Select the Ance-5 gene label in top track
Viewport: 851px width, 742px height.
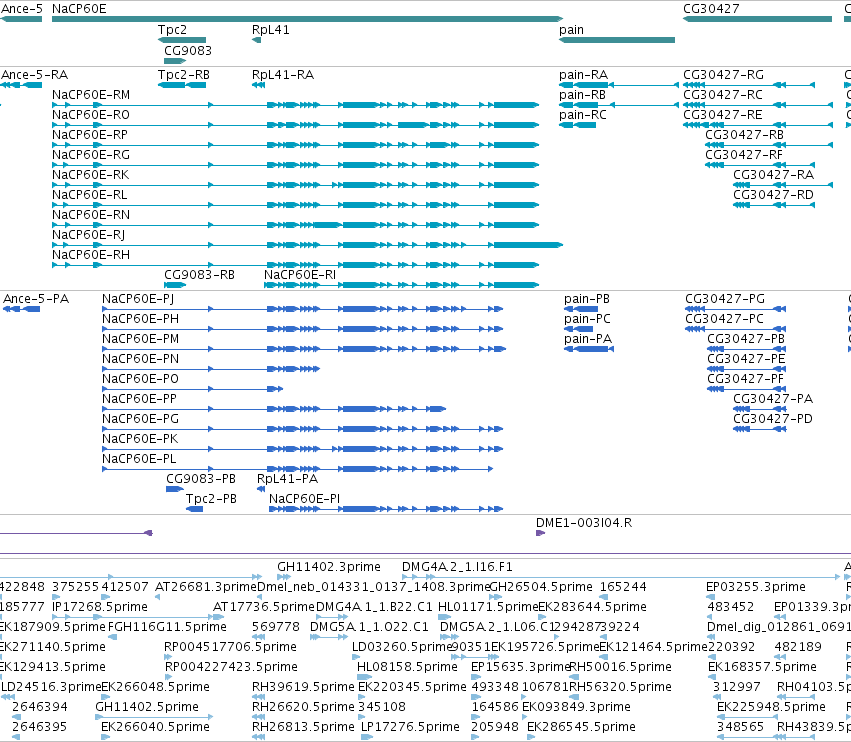[x=22, y=9]
